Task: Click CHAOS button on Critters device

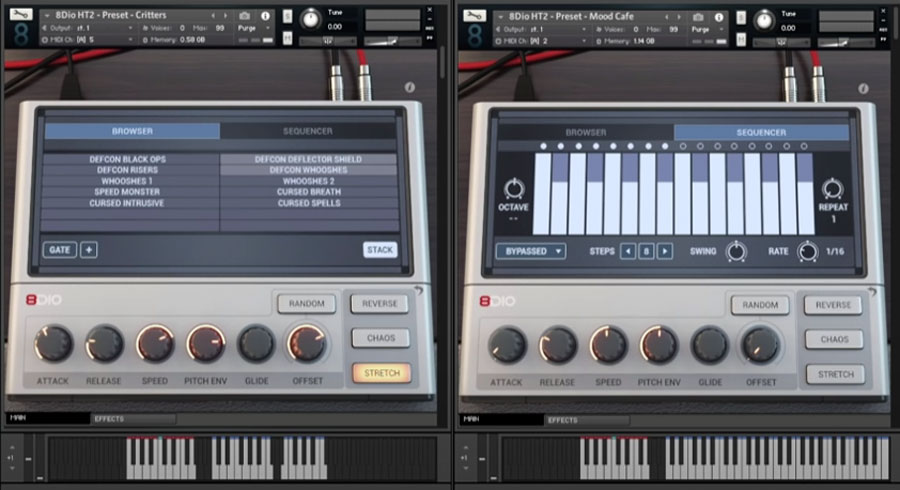Action: (x=381, y=338)
